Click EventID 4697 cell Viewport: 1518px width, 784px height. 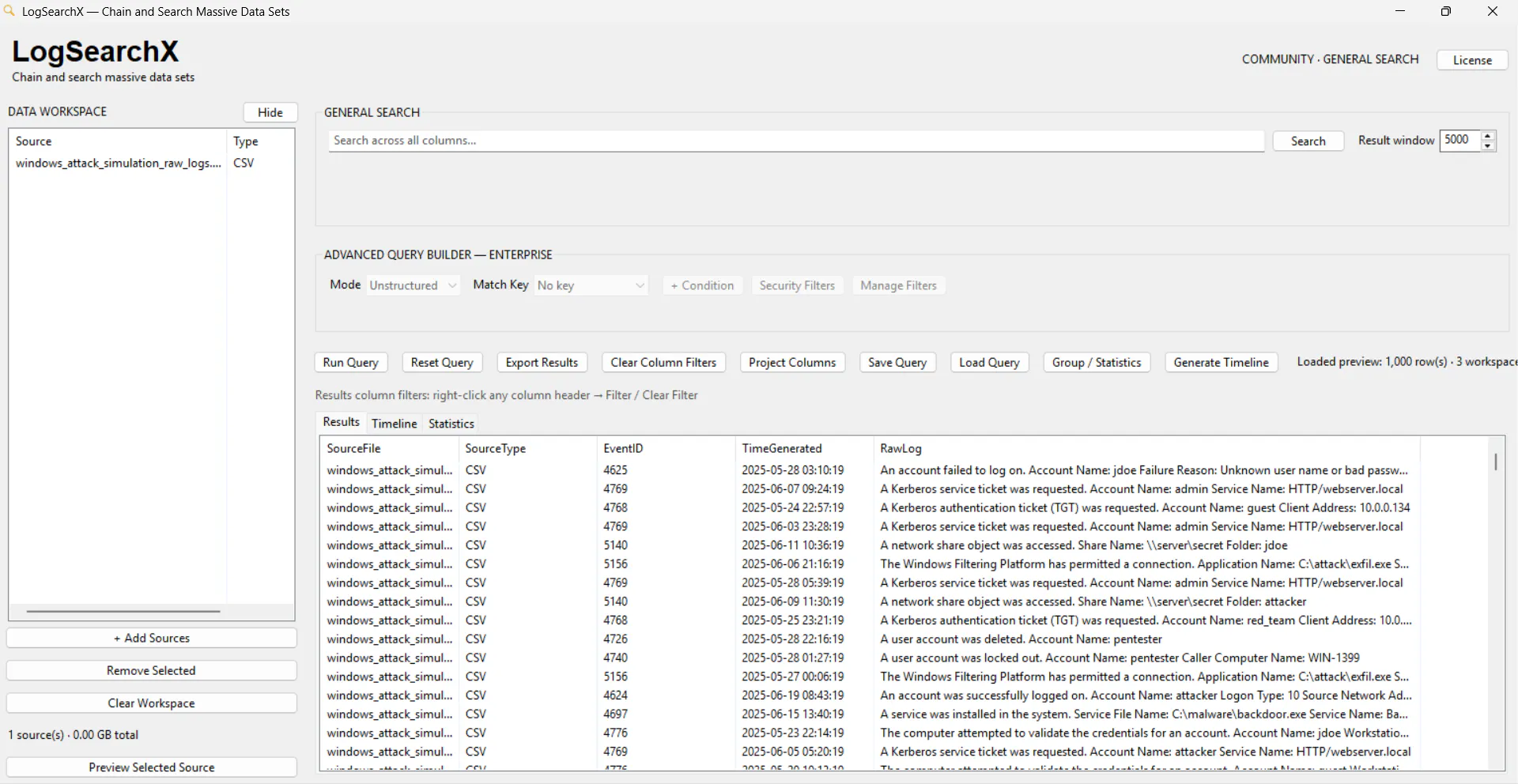615,714
